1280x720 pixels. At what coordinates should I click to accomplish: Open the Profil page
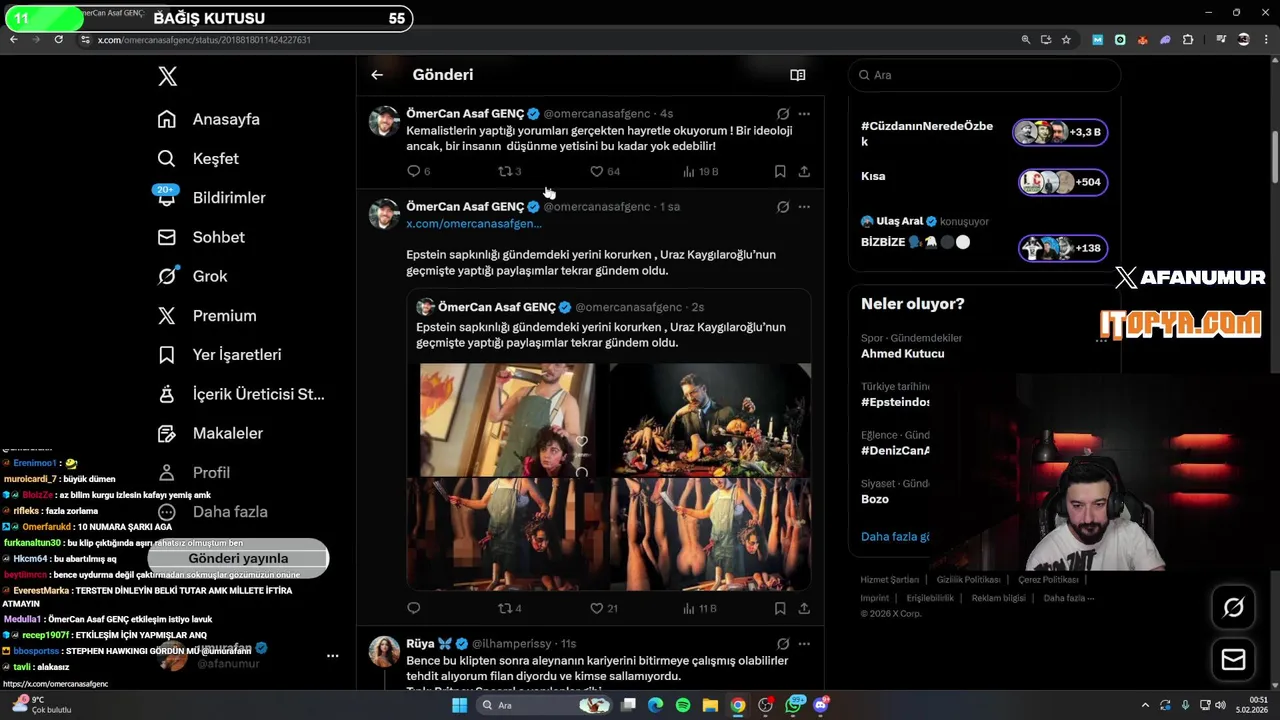pyautogui.click(x=194, y=472)
